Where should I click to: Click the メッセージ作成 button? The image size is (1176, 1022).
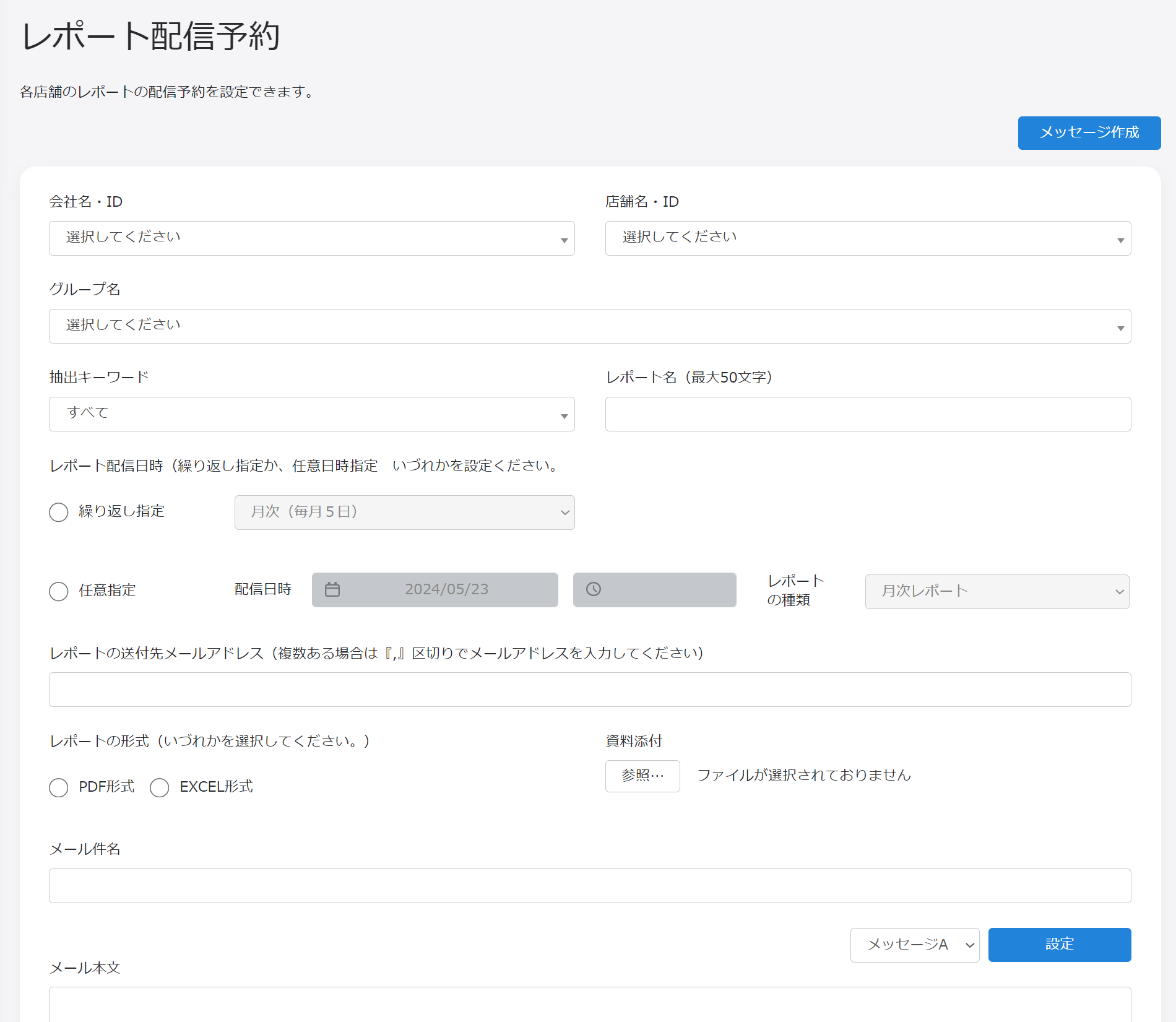[1089, 133]
